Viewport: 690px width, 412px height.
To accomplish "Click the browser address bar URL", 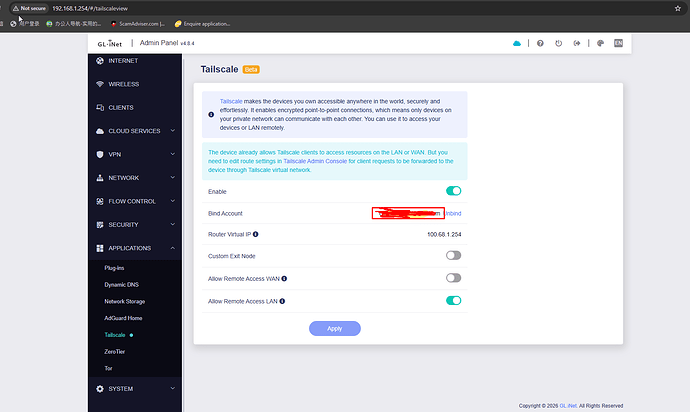I will coord(90,8).
